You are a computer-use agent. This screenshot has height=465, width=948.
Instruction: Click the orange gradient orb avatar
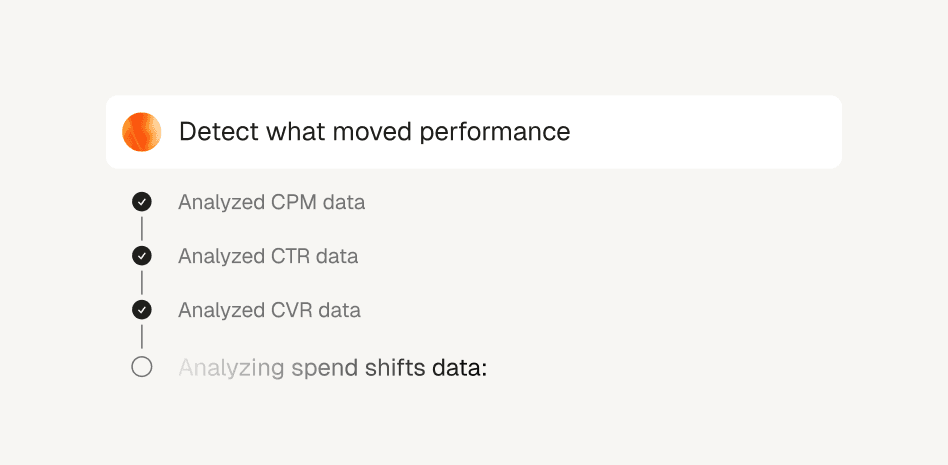[142, 132]
